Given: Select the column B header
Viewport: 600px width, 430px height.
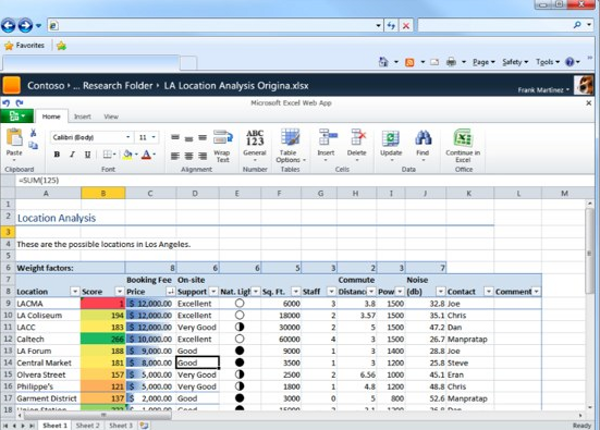Looking at the screenshot, I should tap(103, 193).
